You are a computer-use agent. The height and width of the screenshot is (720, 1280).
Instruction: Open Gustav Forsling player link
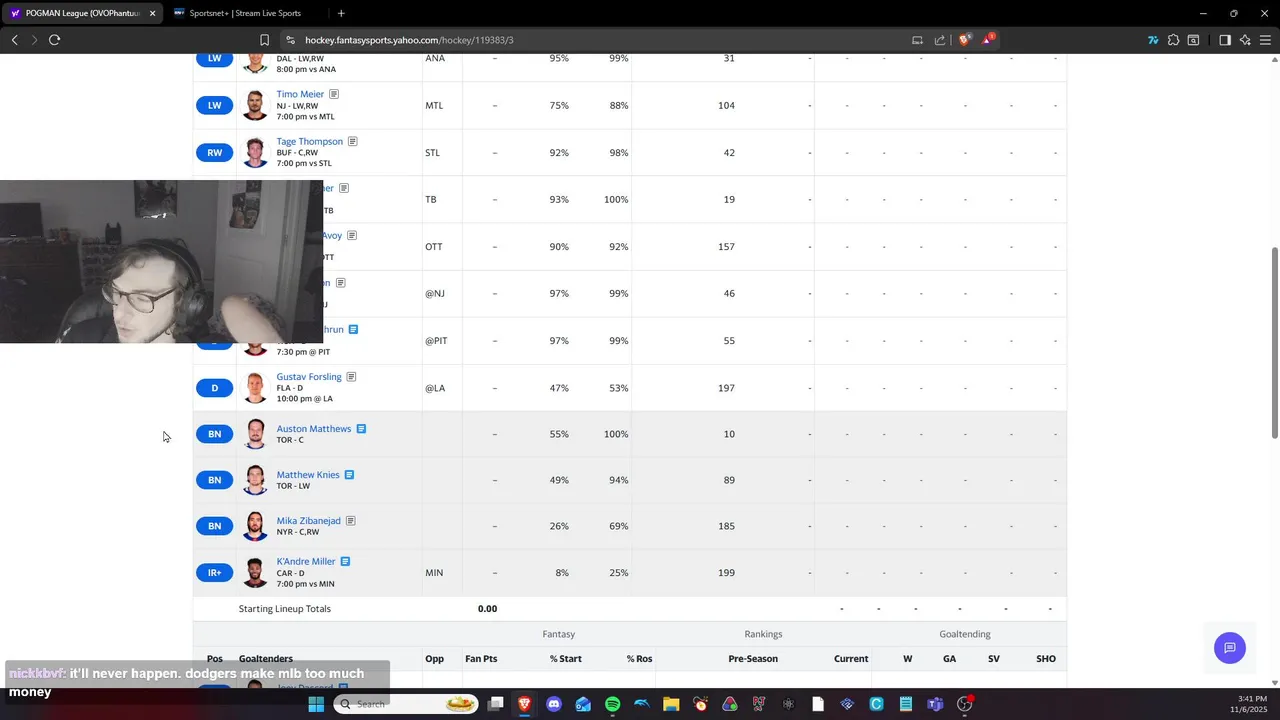(309, 377)
